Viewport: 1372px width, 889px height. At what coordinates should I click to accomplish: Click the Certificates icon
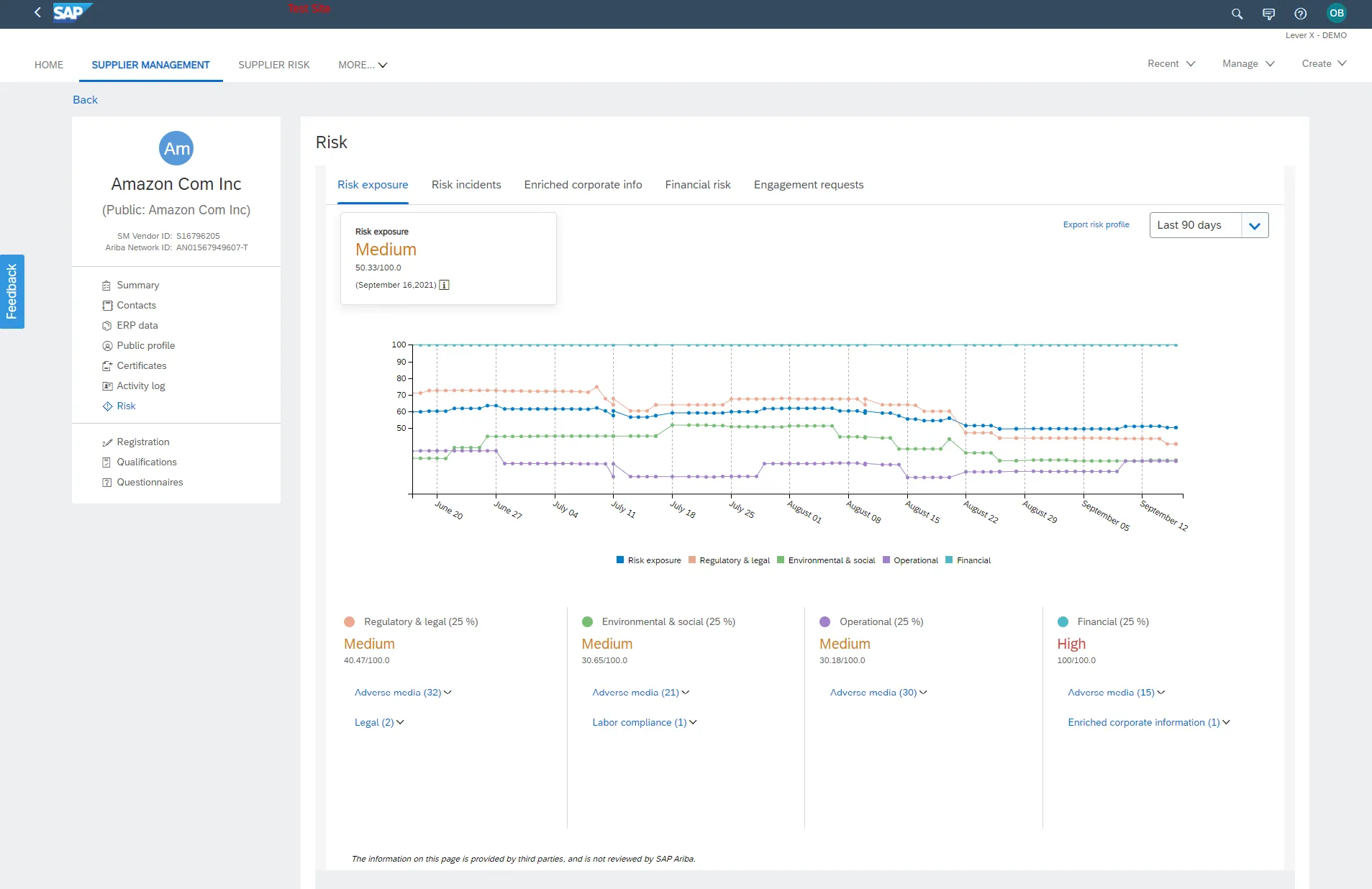point(106,366)
